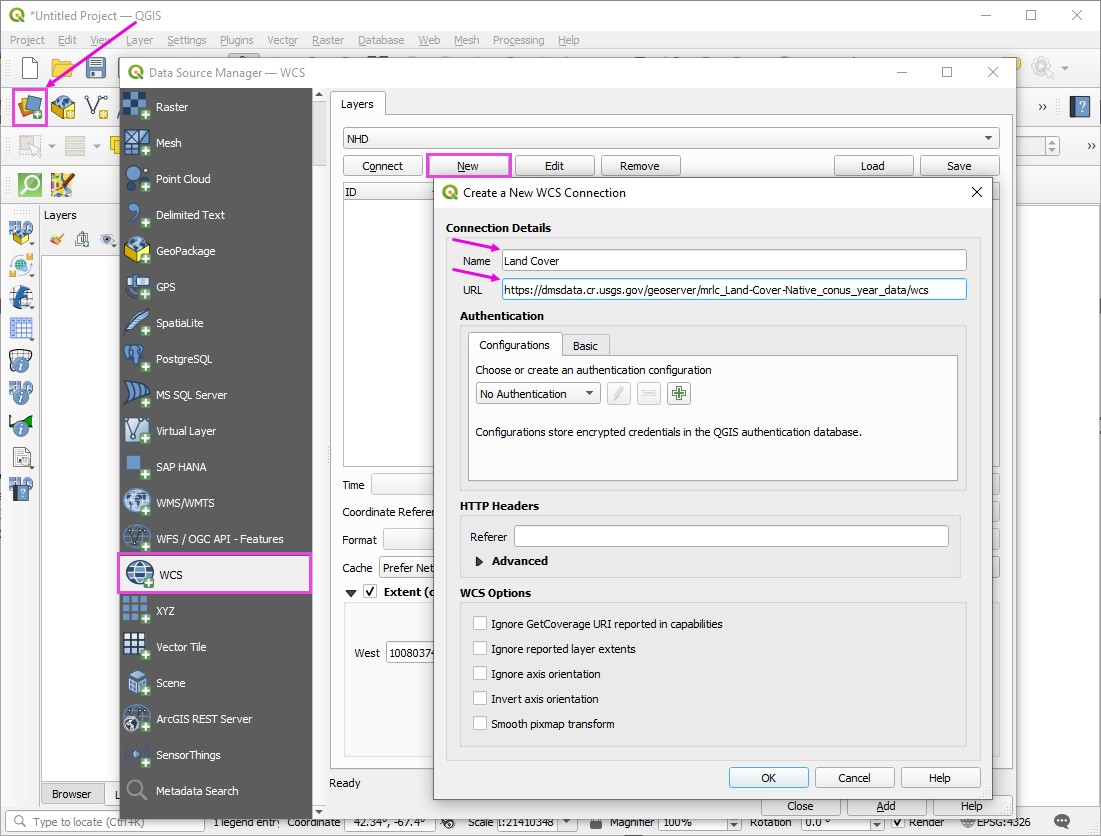Select XYZ tiles source

point(165,611)
